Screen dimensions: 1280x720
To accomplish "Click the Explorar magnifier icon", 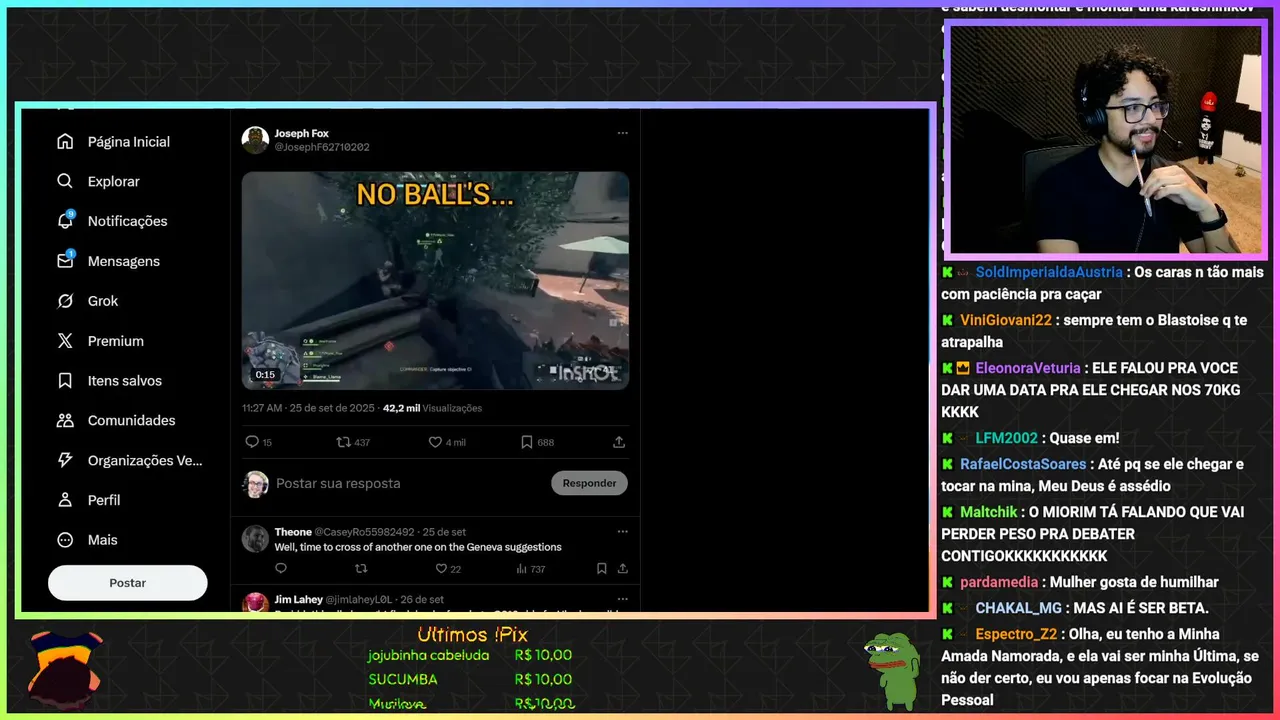I will (x=65, y=181).
